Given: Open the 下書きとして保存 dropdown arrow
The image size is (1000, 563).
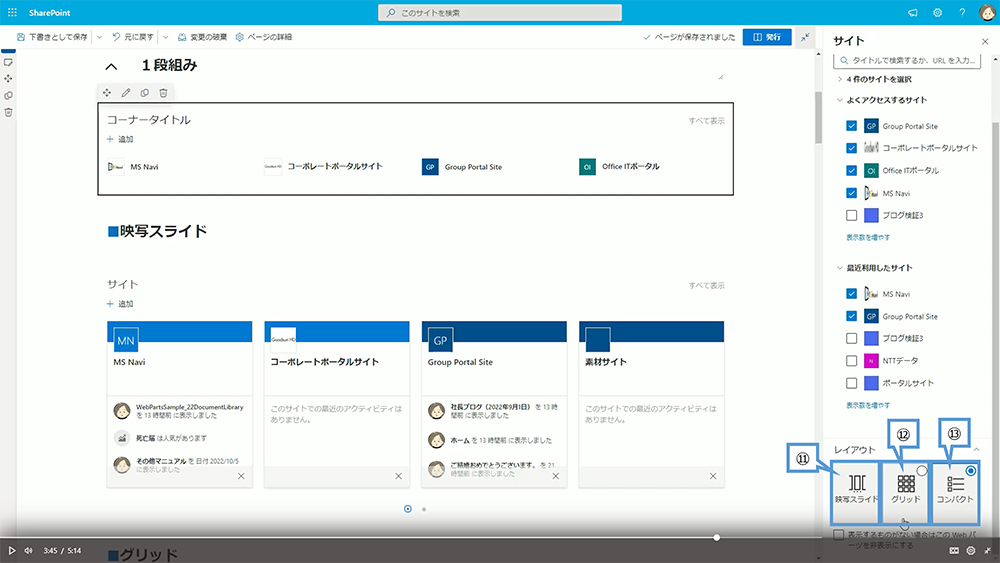Looking at the screenshot, I should pyautogui.click(x=99, y=37).
